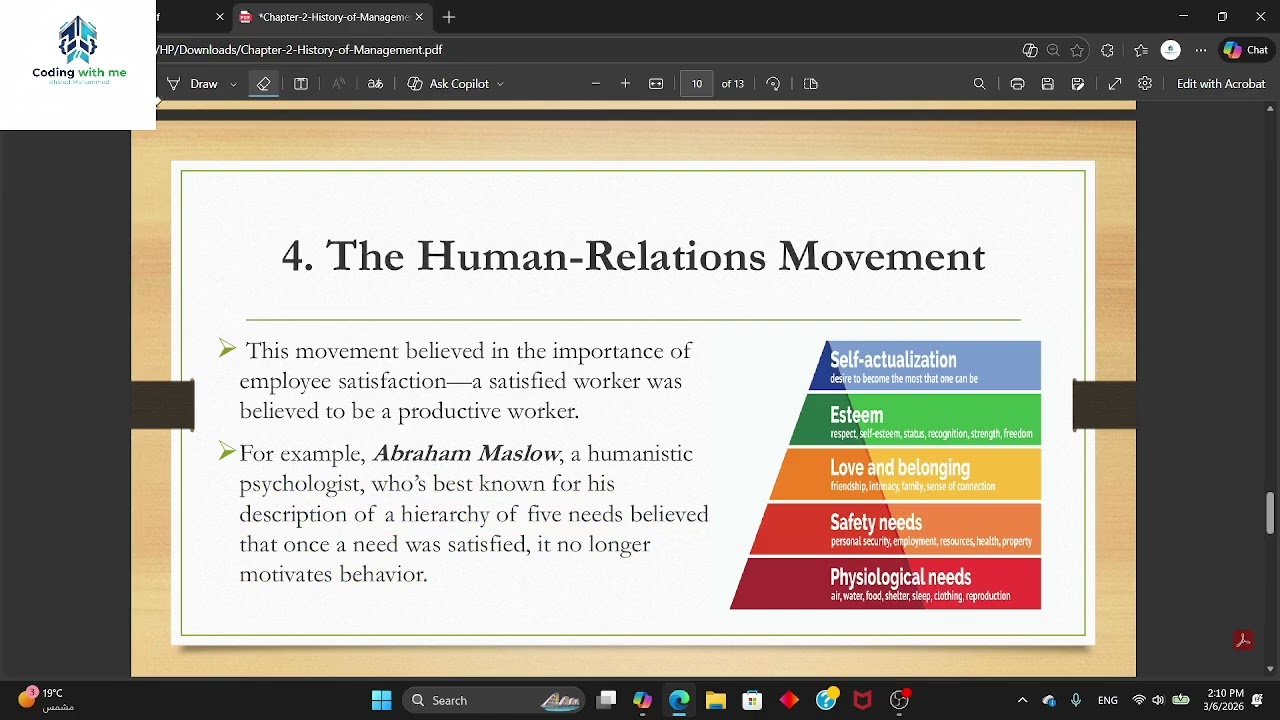Open the Settings and more ellipsis menu
The image size is (1280, 720).
tap(1201, 50)
